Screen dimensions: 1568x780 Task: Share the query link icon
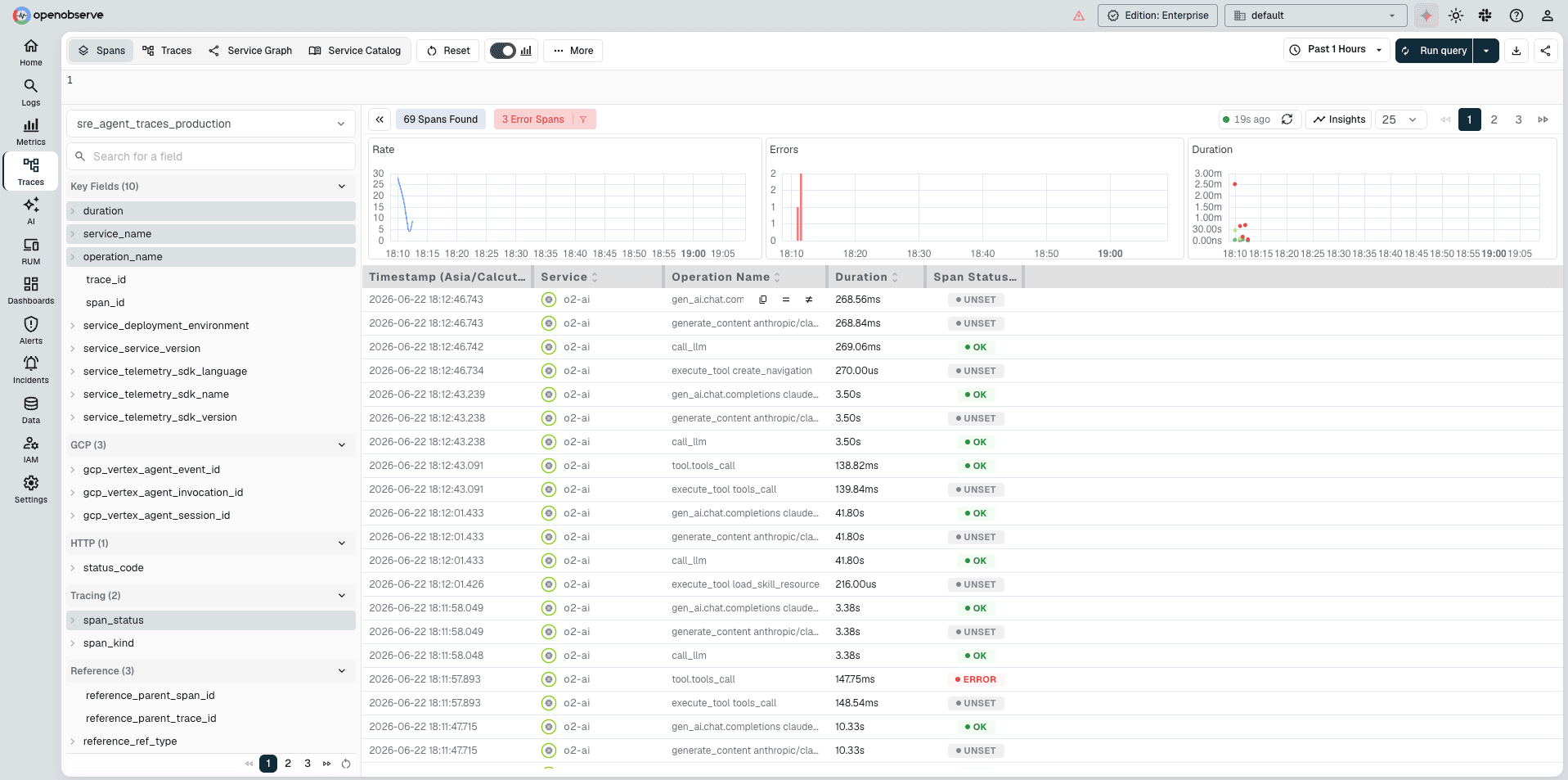coord(1545,51)
